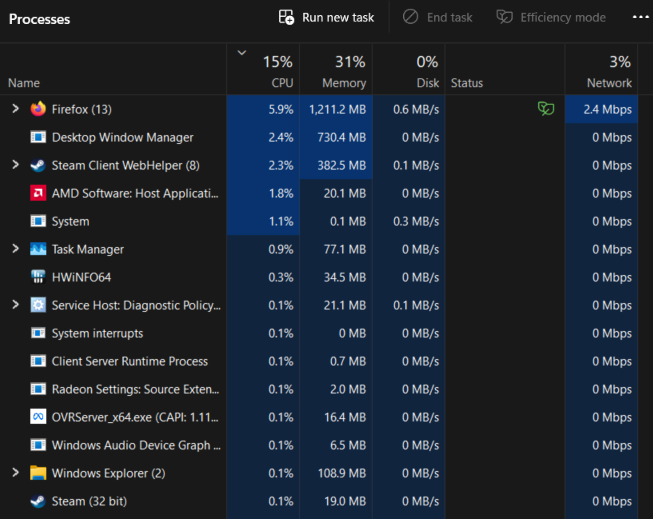This screenshot has height=519, width=653.
Task: Click Windows Explorer's 108.9 MB memory cell
Action: pyautogui.click(x=336, y=473)
